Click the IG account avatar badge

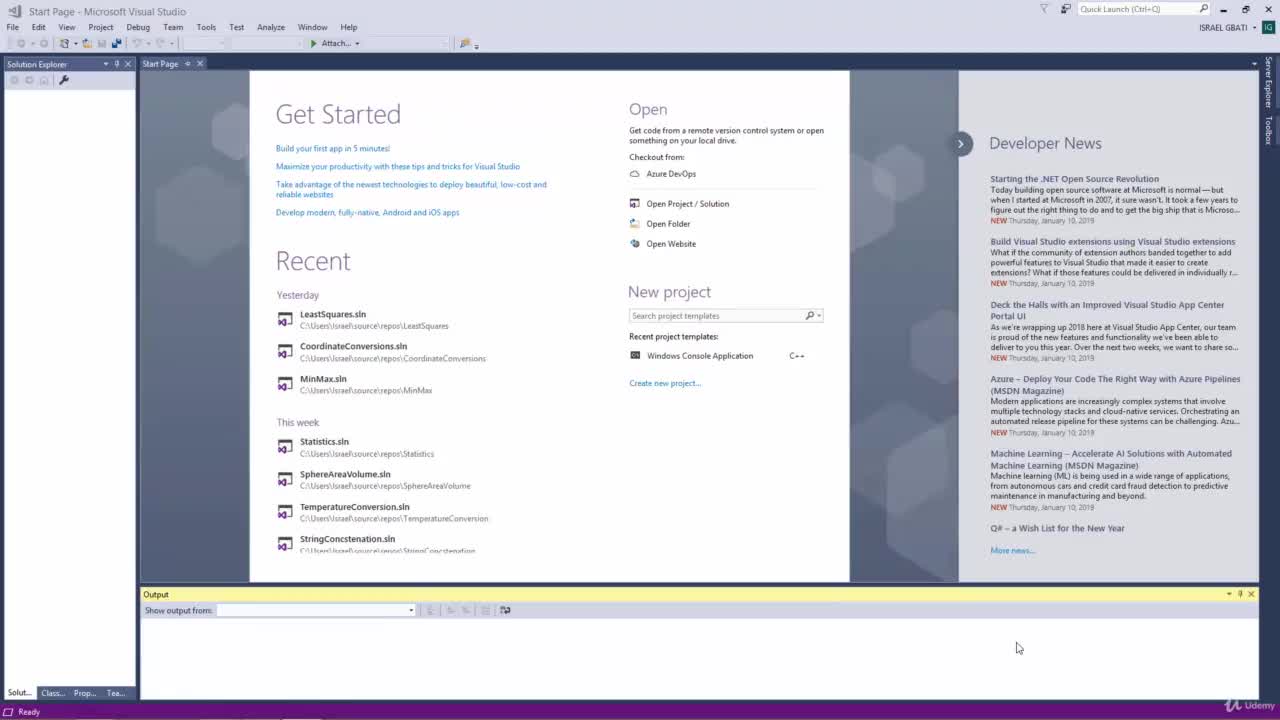tap(1268, 27)
